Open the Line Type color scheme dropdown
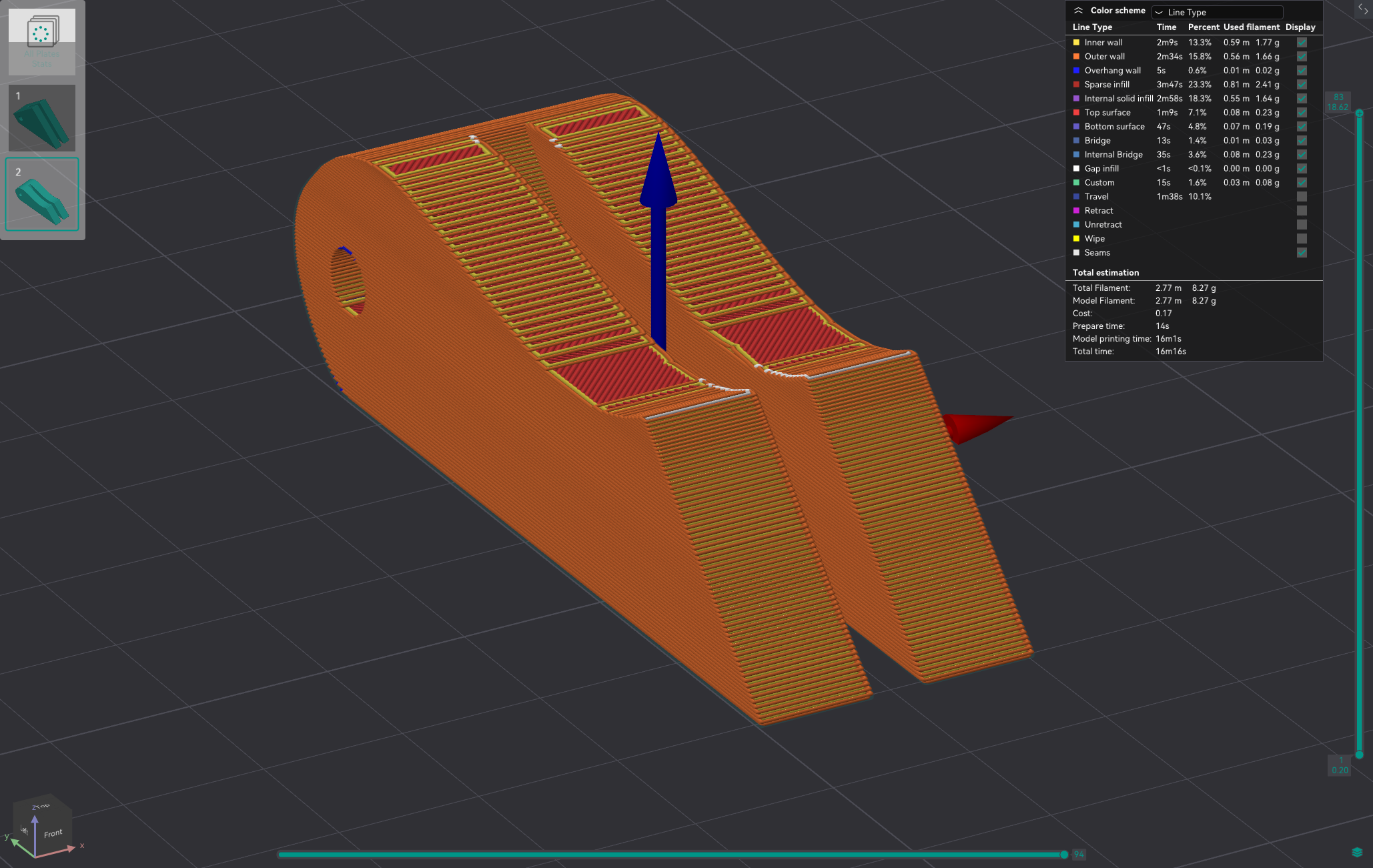This screenshot has height=868, width=1373. pyautogui.click(x=1217, y=12)
